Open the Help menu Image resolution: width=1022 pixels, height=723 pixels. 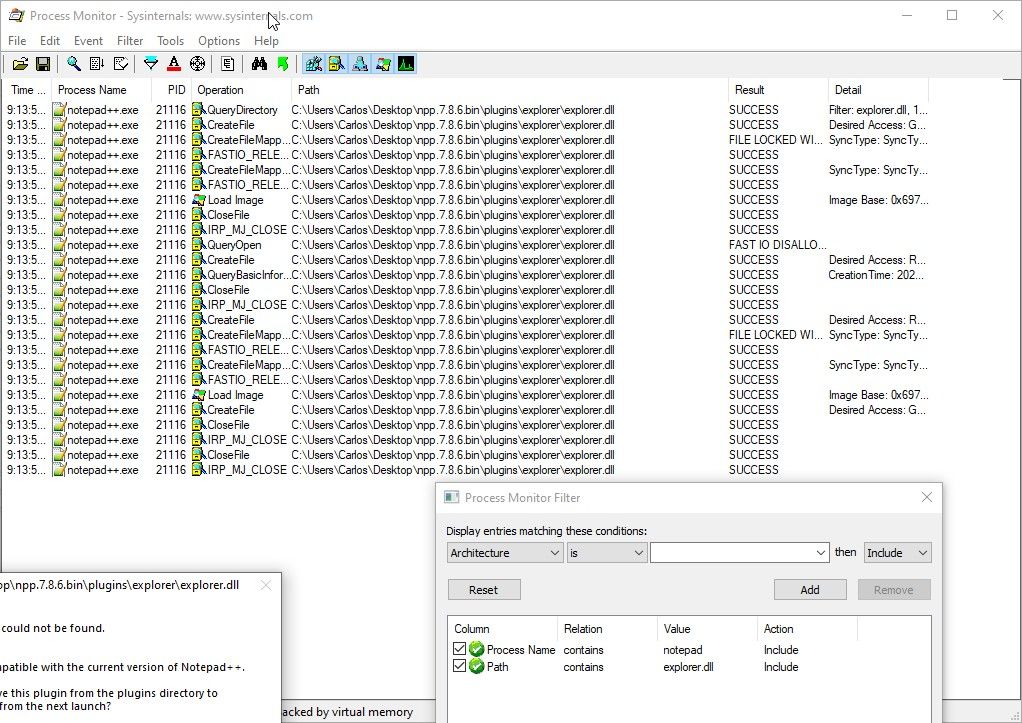tap(266, 40)
